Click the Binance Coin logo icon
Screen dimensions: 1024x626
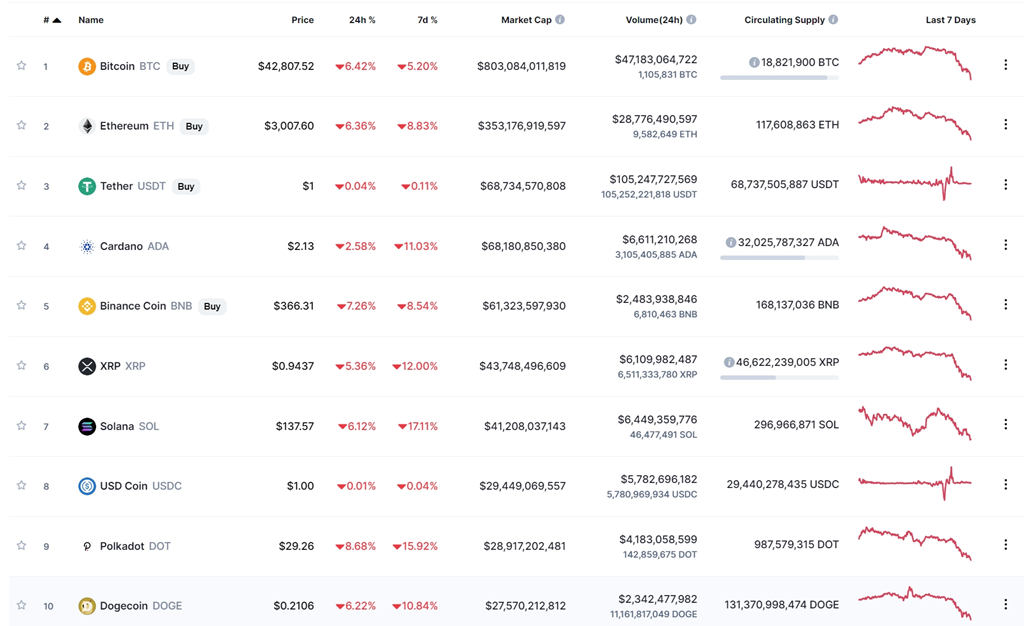pyautogui.click(x=87, y=306)
